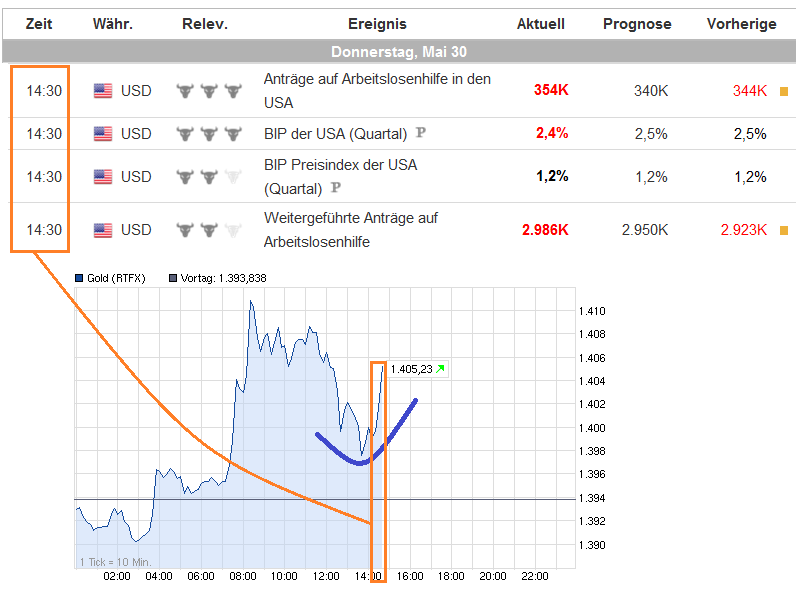This screenshot has height=590, width=796.
Task: Click the yellow marker next to 344K
Action: tap(784, 92)
